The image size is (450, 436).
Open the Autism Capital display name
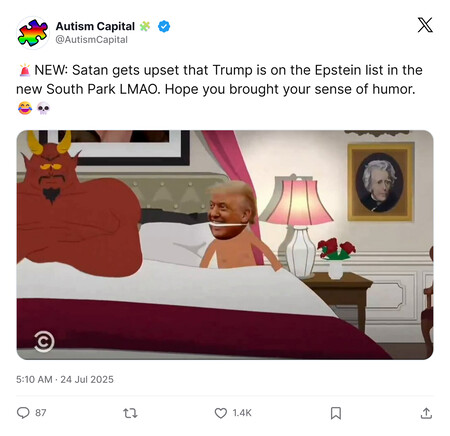[95, 26]
